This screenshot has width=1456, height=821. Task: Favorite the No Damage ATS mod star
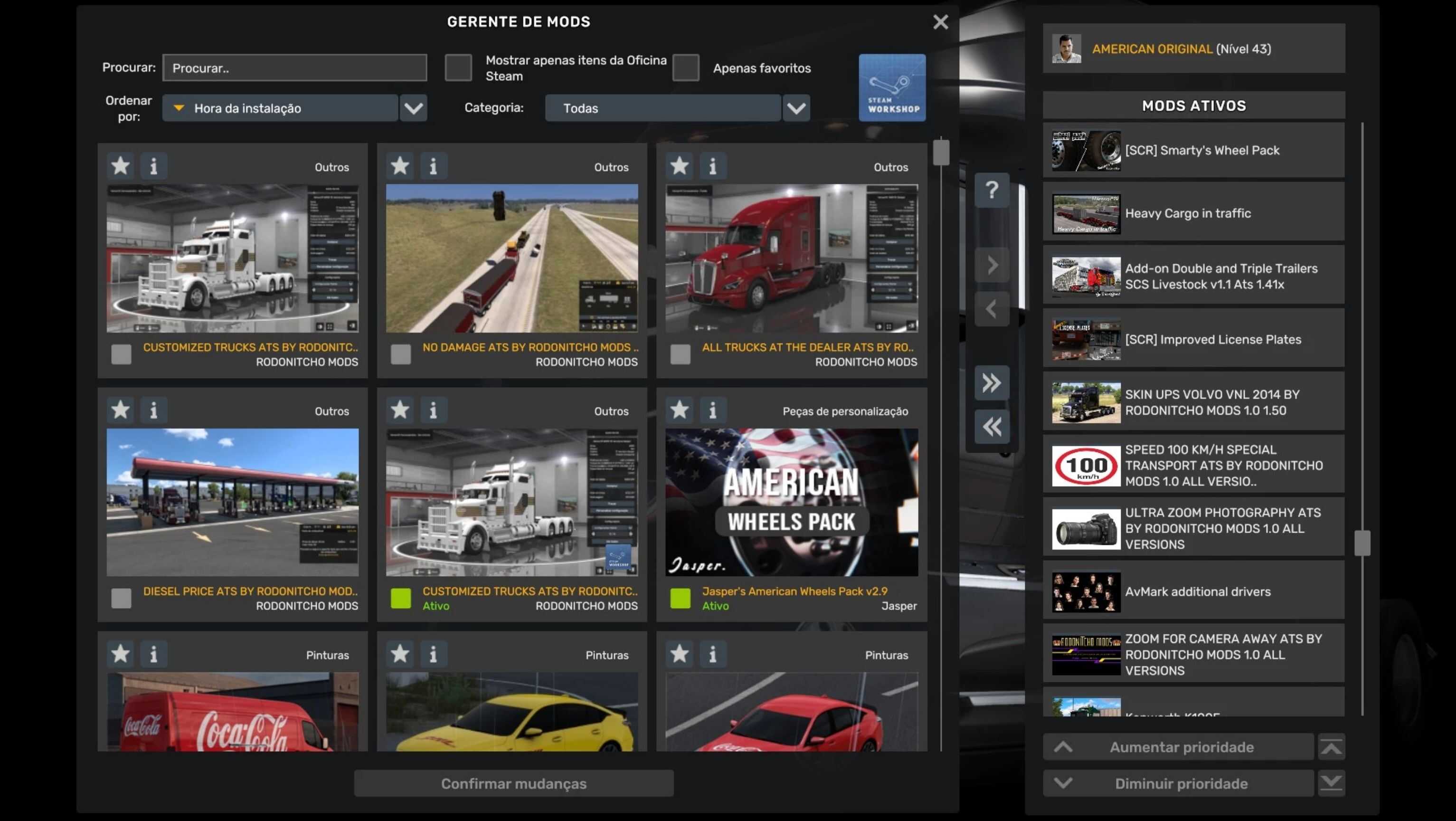click(x=400, y=166)
